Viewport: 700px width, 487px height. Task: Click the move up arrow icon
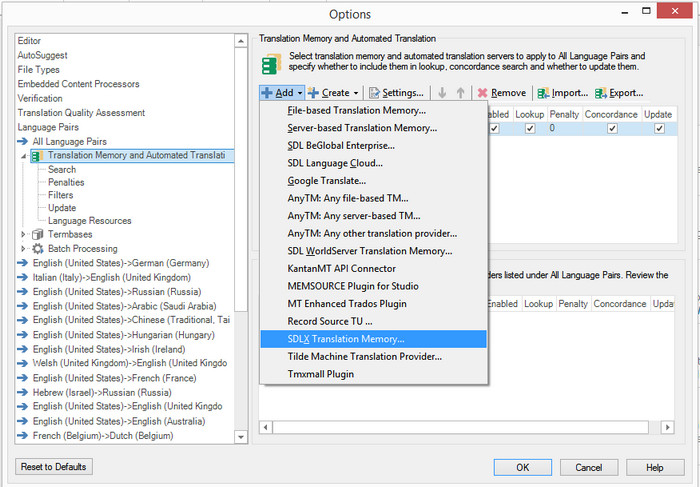coord(460,93)
